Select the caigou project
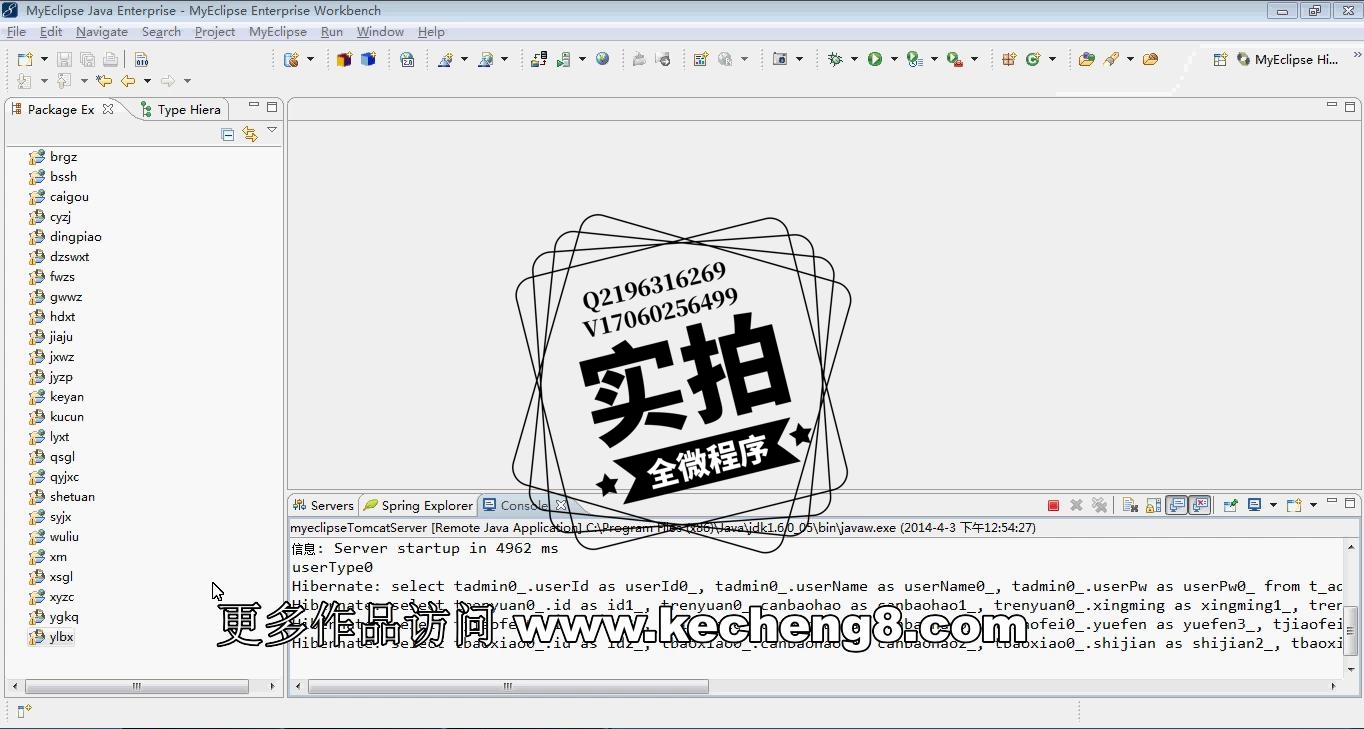This screenshot has width=1364, height=729. click(x=59, y=197)
